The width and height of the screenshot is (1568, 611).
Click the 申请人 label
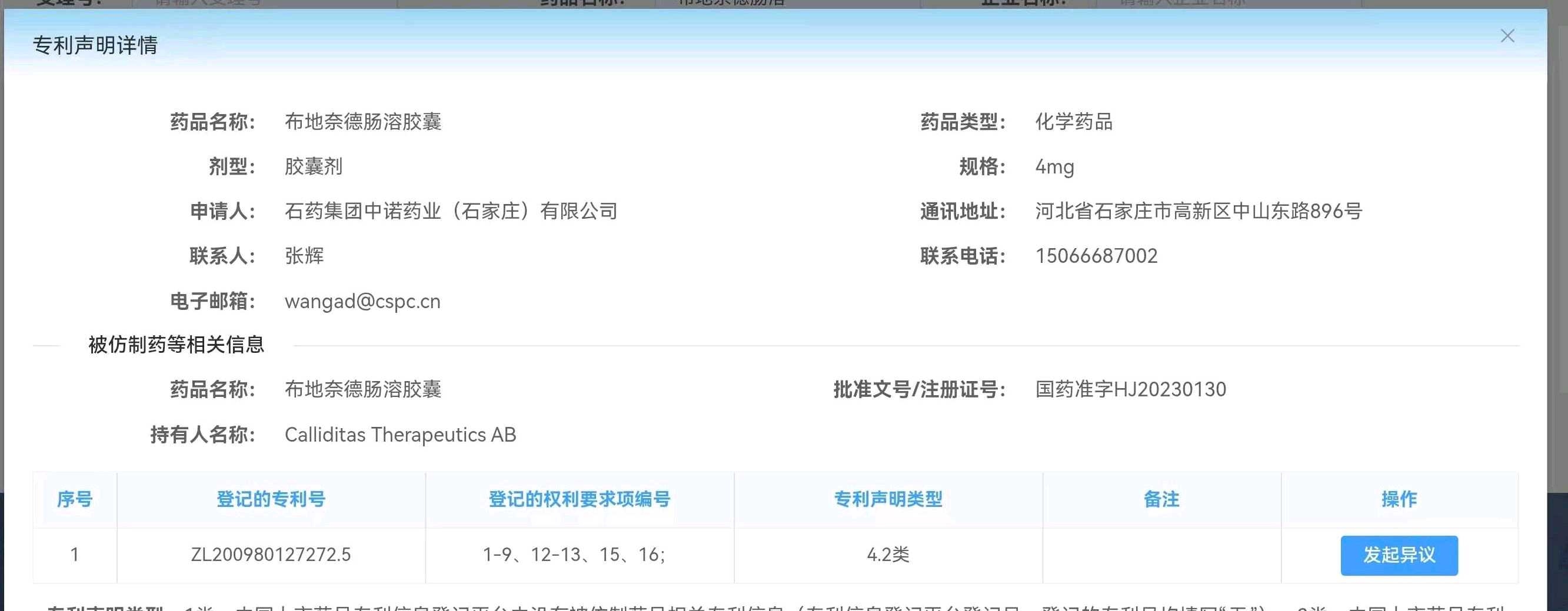tap(223, 211)
